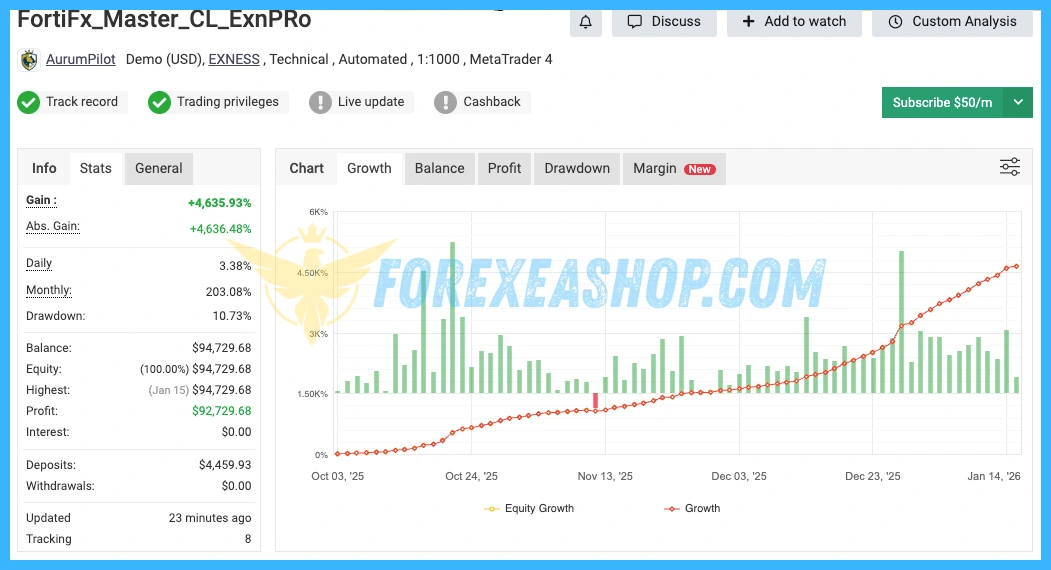
Task: Open the EXNESS broker link
Action: tap(233, 60)
